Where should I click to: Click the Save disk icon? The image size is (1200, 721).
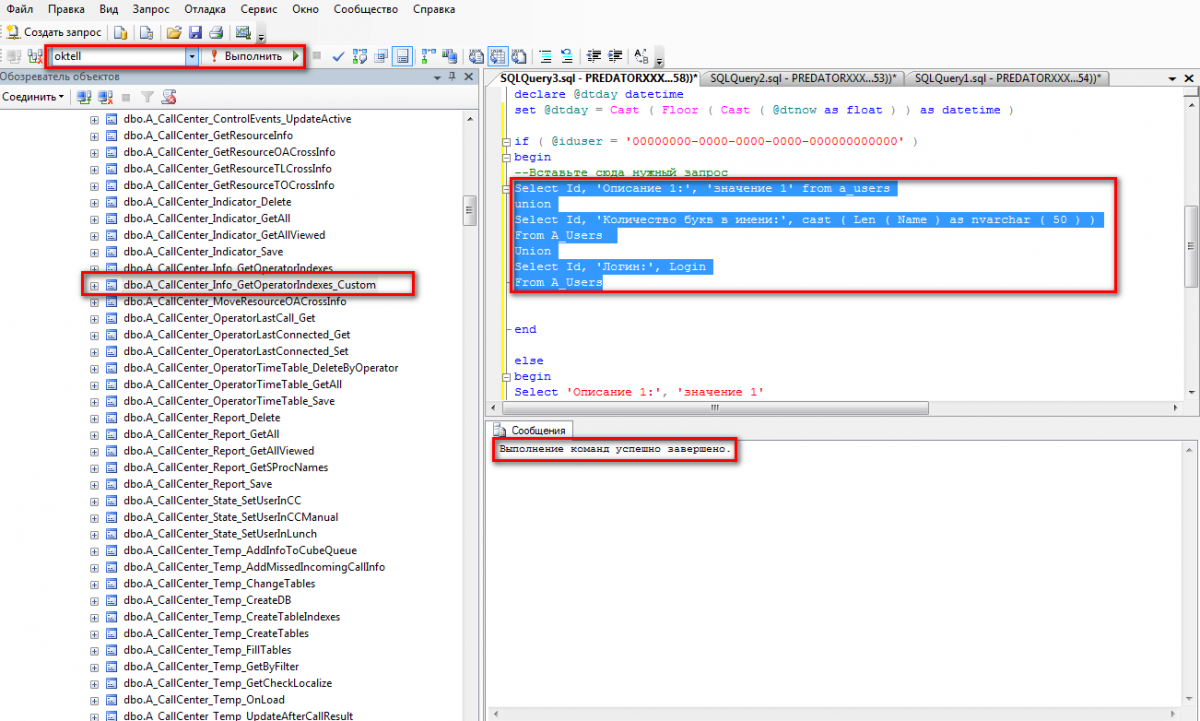[195, 32]
